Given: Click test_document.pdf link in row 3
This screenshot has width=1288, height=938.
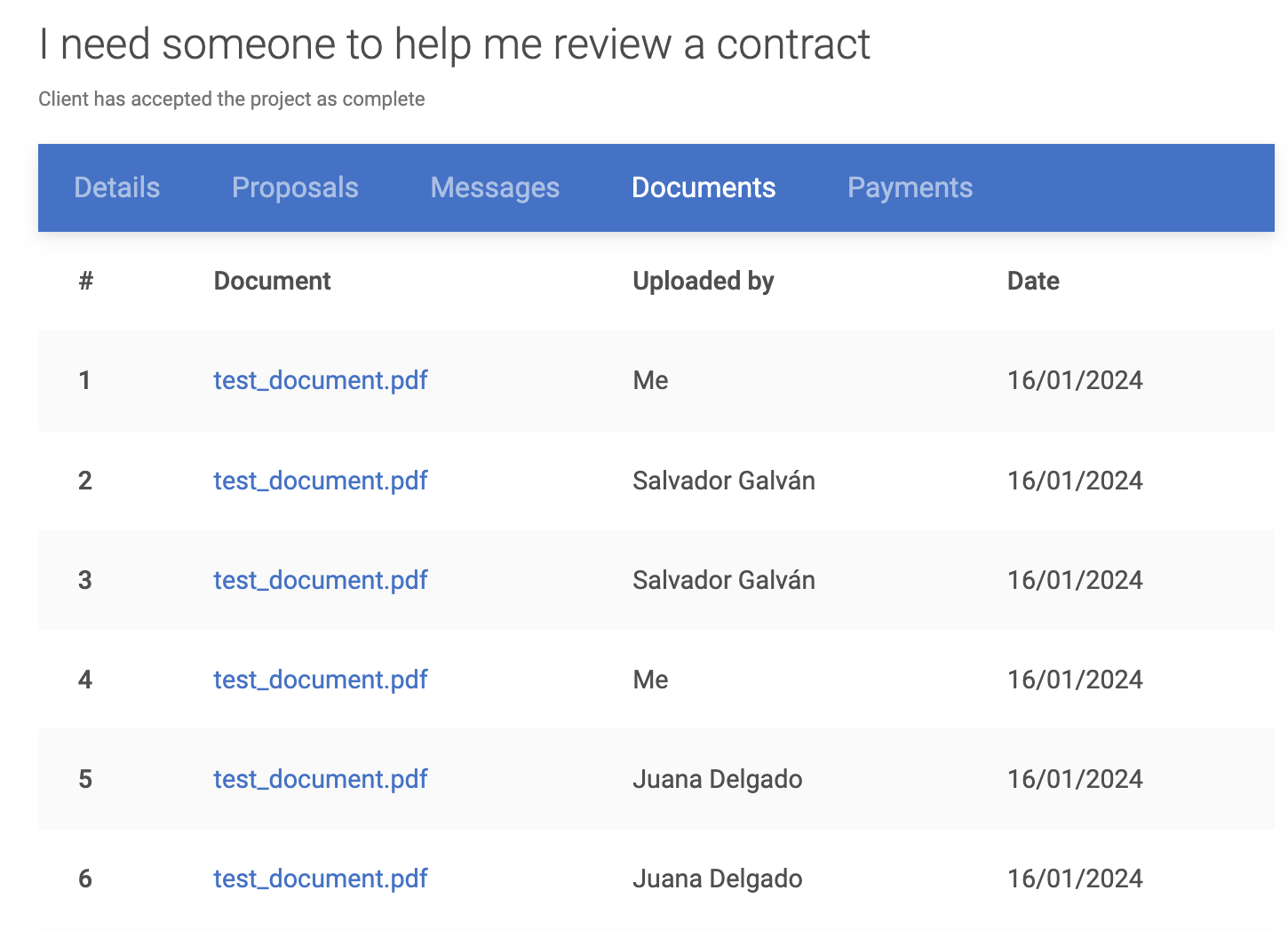Looking at the screenshot, I should [x=321, y=580].
